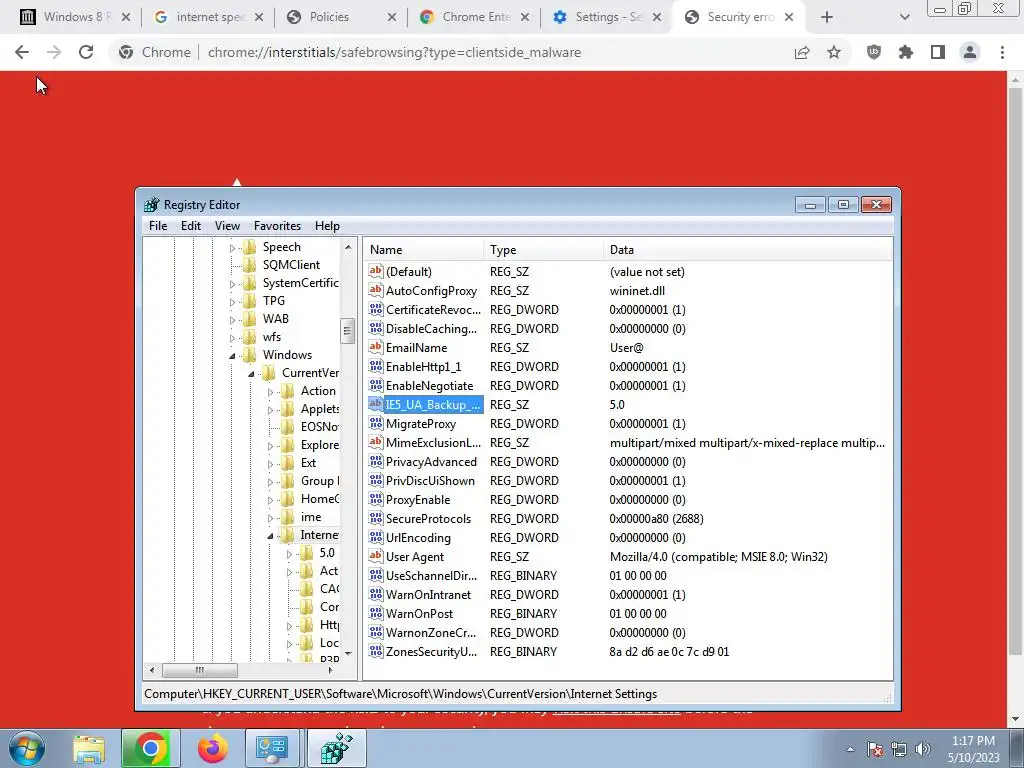Viewport: 1024px width, 768px height.
Task: Open the uBlock shield extension icon
Action: pyautogui.click(x=874, y=52)
